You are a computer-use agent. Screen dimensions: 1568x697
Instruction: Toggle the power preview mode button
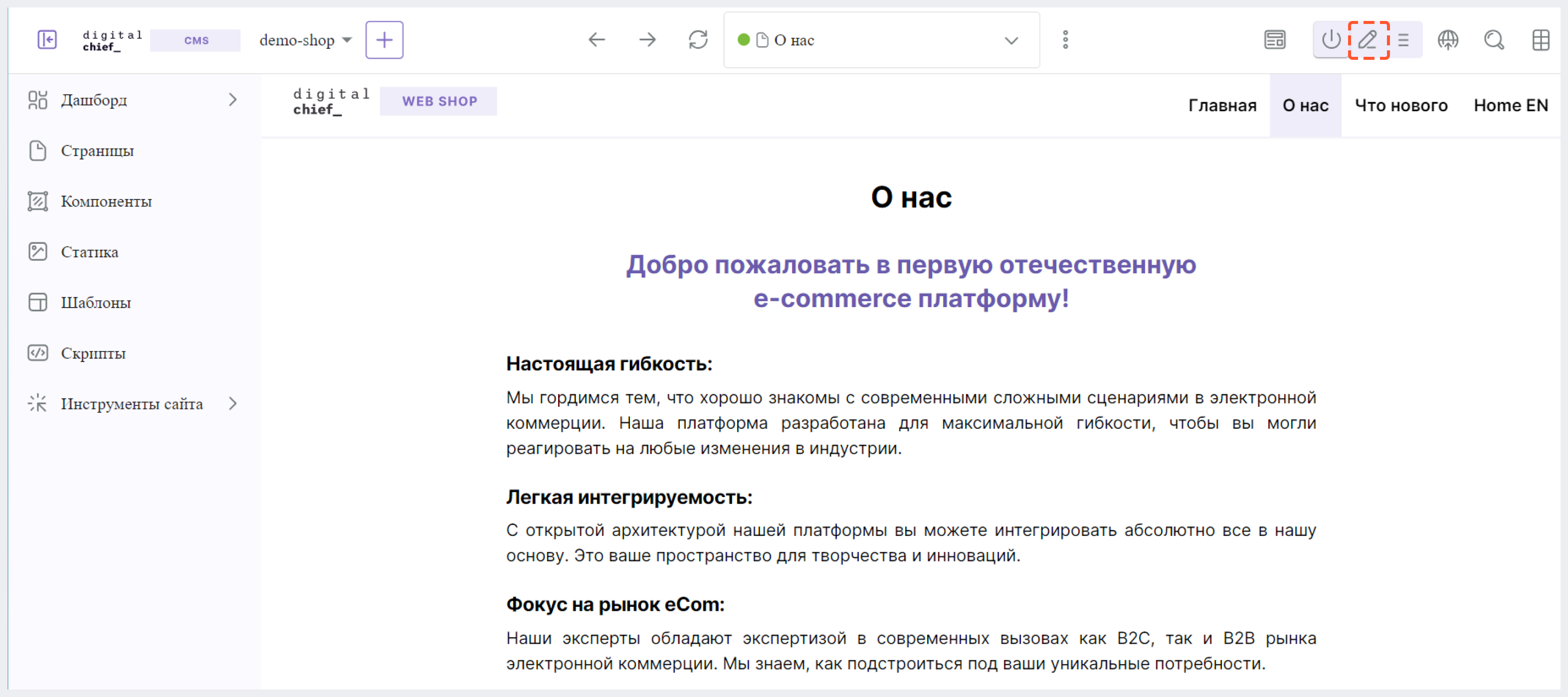pyautogui.click(x=1331, y=40)
